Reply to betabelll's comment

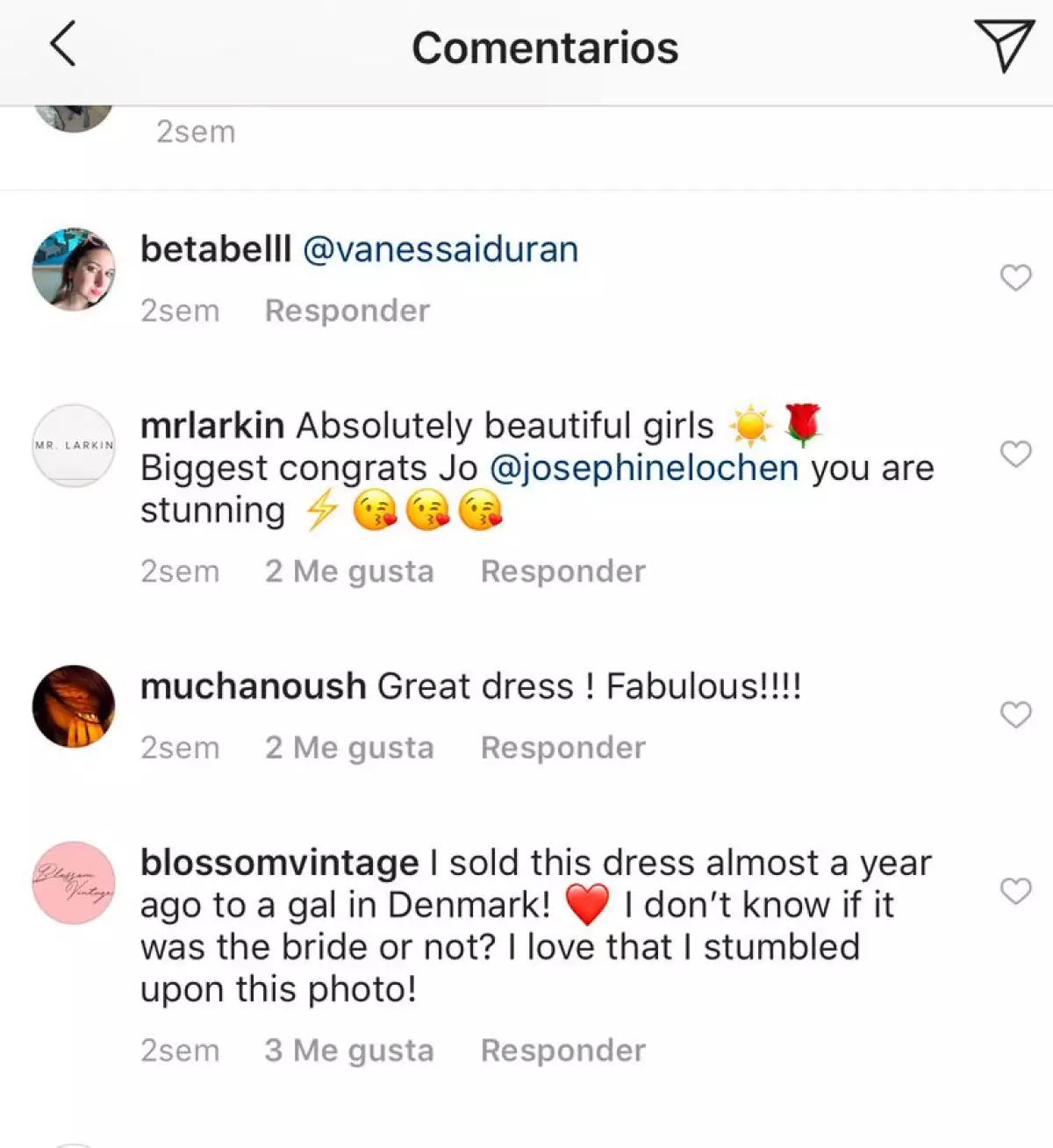pyautogui.click(x=347, y=311)
